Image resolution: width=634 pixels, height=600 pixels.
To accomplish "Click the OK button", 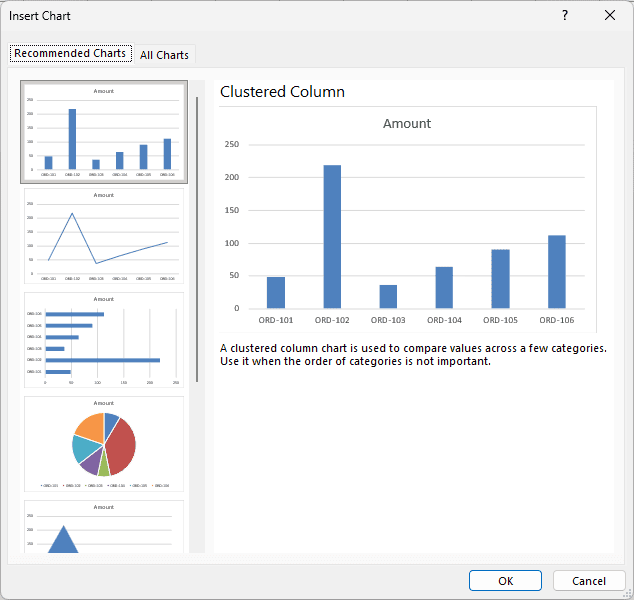I will (x=505, y=581).
